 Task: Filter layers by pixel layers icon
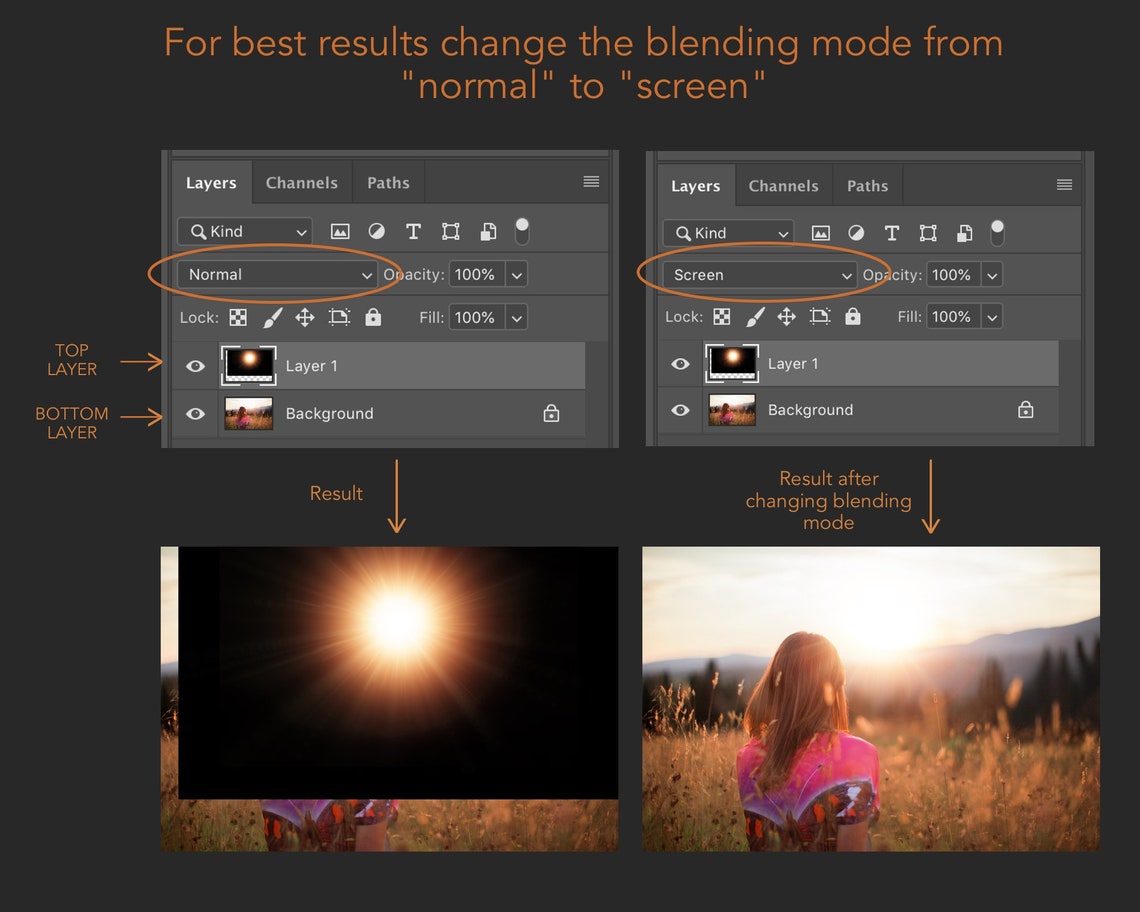[x=340, y=231]
